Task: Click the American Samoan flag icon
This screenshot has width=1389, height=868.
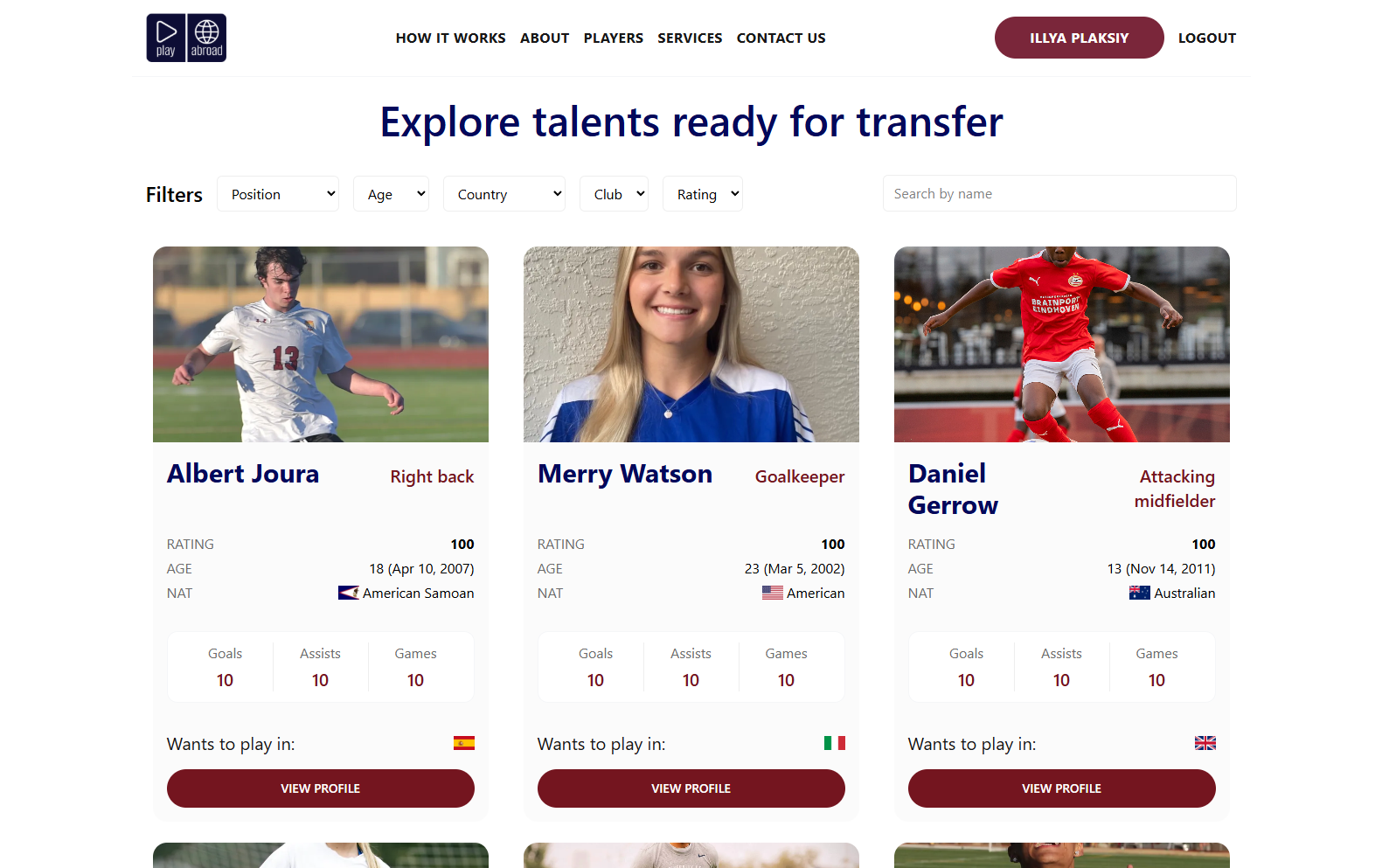Action: pos(349,593)
